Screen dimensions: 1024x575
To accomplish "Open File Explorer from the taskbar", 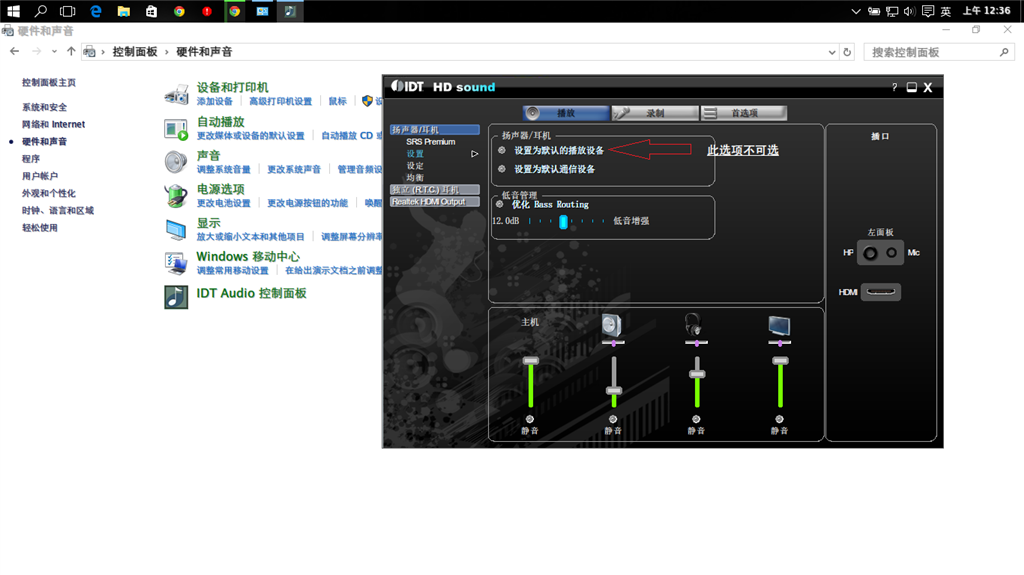I will point(123,11).
